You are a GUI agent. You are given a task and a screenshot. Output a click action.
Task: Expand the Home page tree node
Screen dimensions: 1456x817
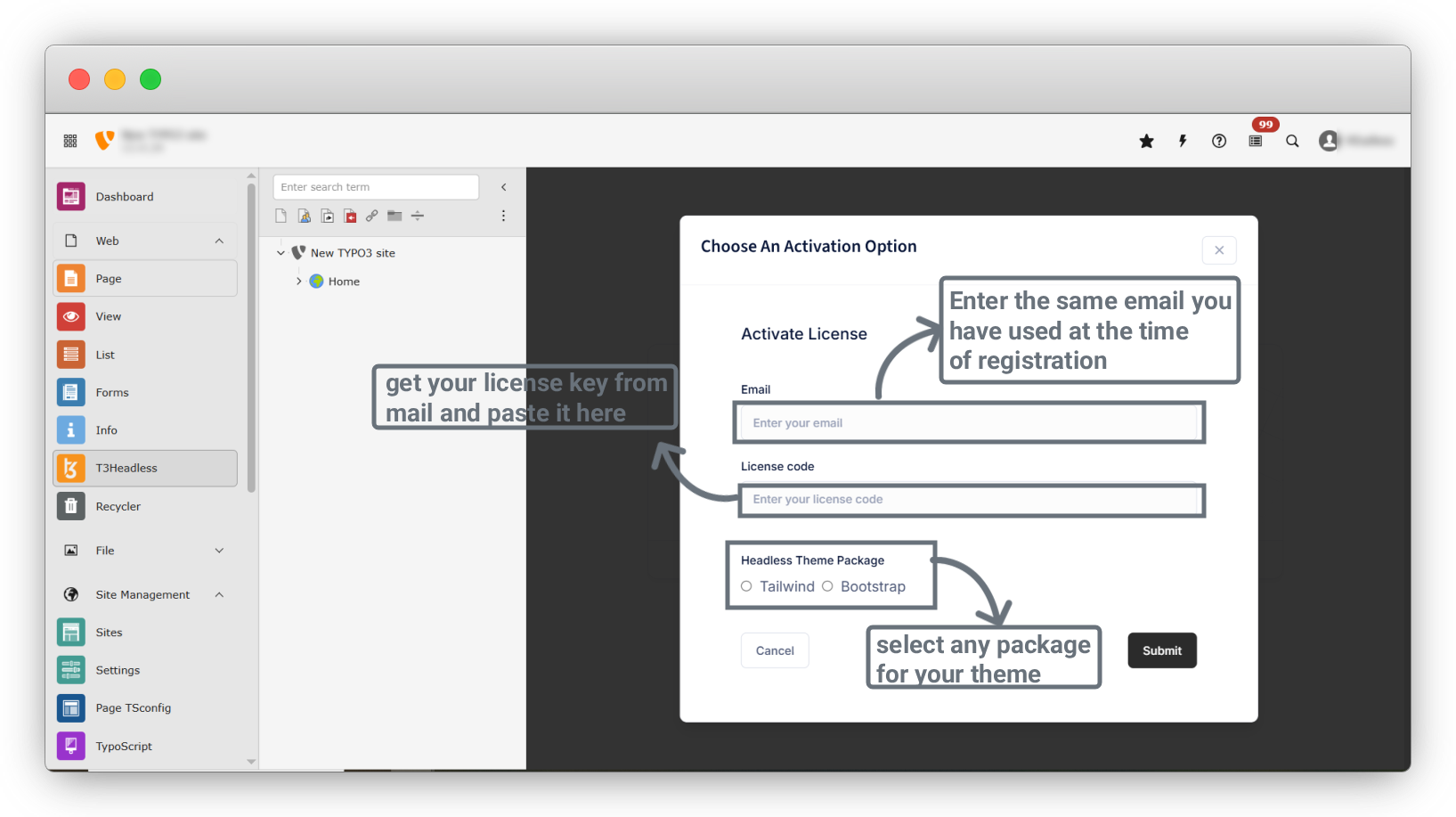pyautogui.click(x=299, y=282)
